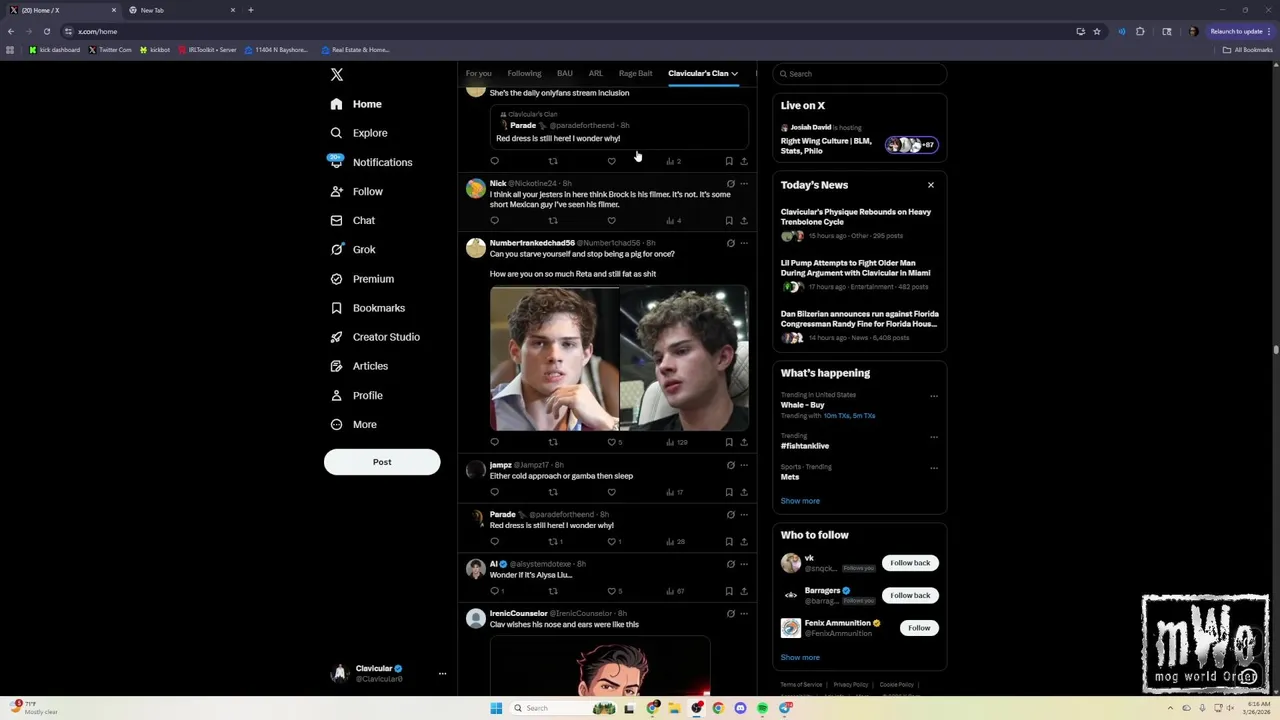Open account menu dots next to Clavicular
This screenshot has width=1280, height=720.
tap(442, 673)
